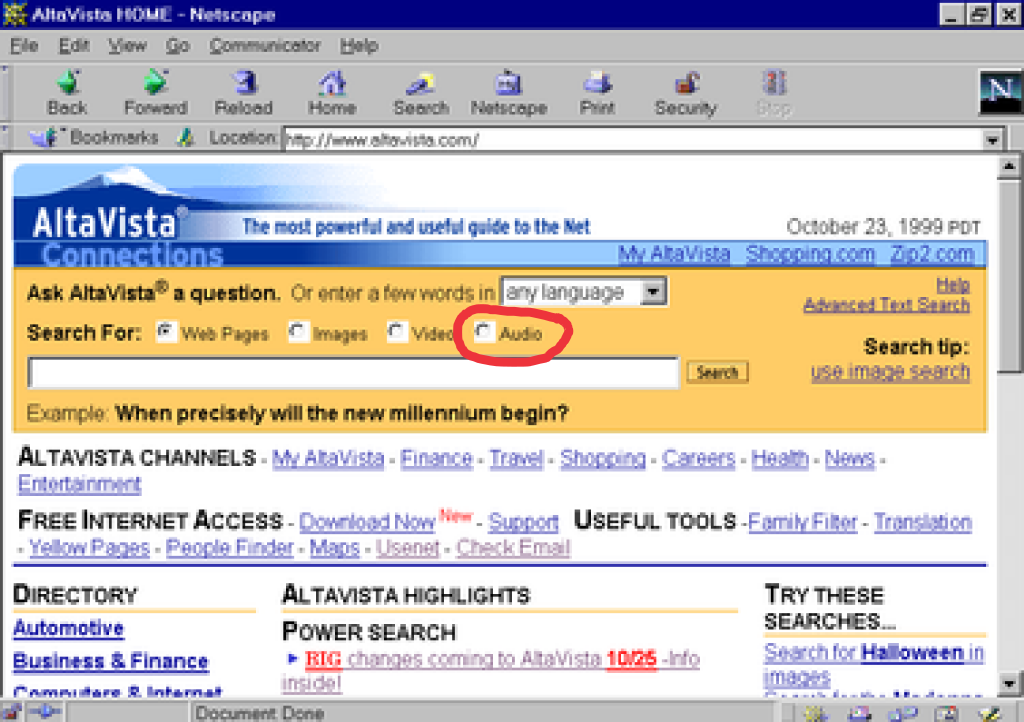The image size is (1024, 722).
Task: Open Security info icon
Action: point(686,93)
